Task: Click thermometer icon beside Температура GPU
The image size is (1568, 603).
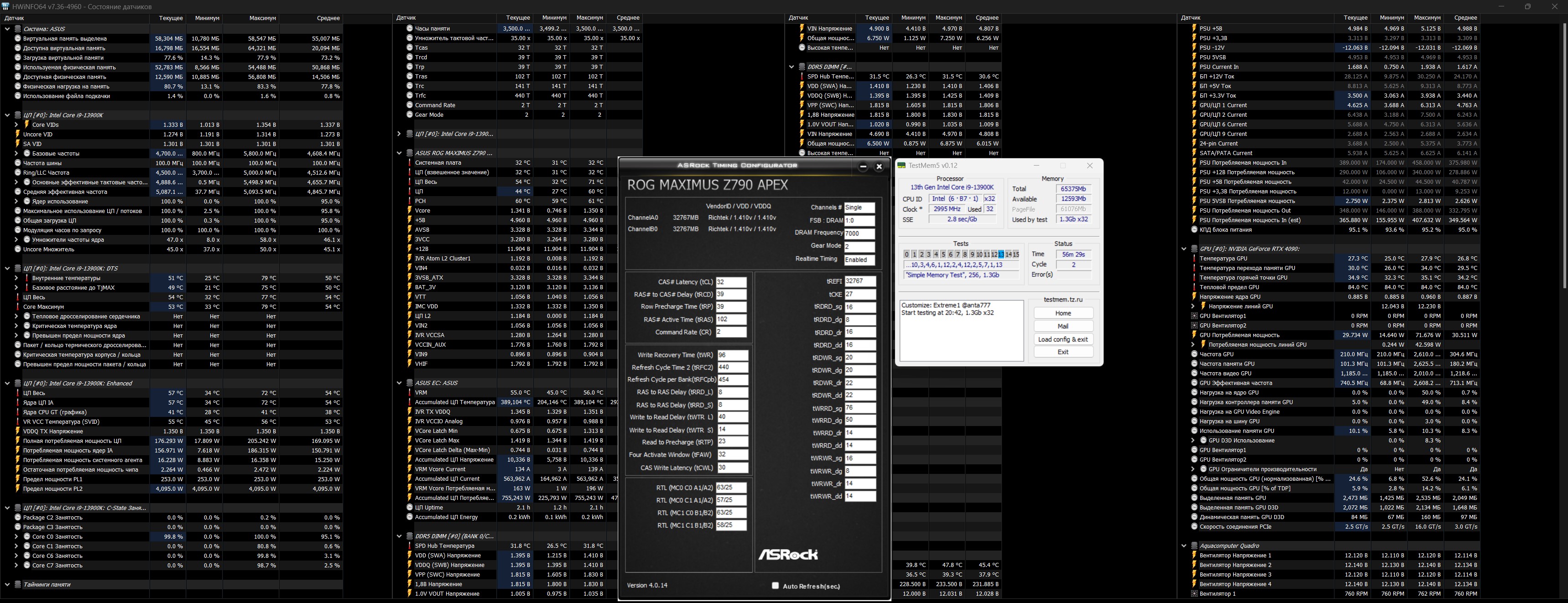Action: [x=1194, y=259]
